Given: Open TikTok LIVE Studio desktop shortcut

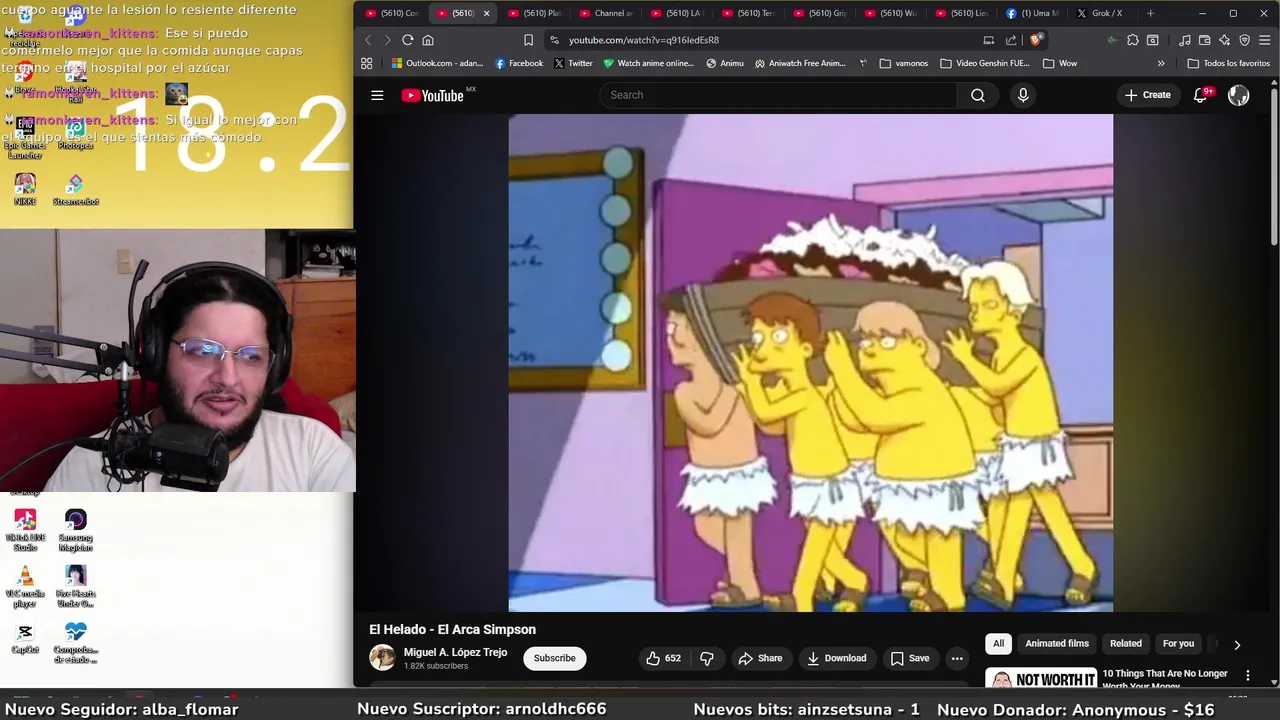Looking at the screenshot, I should [x=25, y=530].
